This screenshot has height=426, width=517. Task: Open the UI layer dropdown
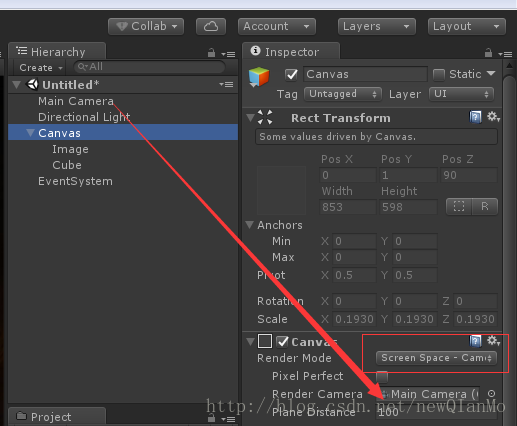click(461, 94)
